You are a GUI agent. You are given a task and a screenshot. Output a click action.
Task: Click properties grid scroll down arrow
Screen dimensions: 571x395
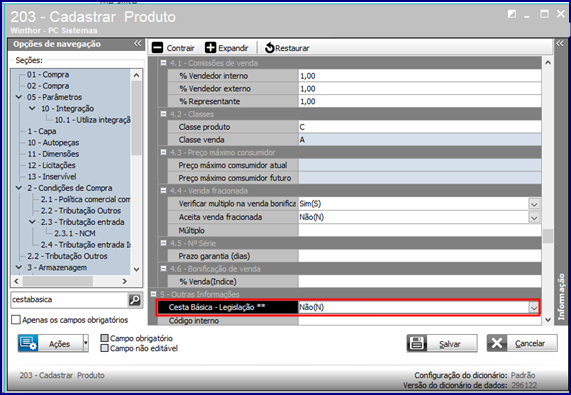(548, 320)
